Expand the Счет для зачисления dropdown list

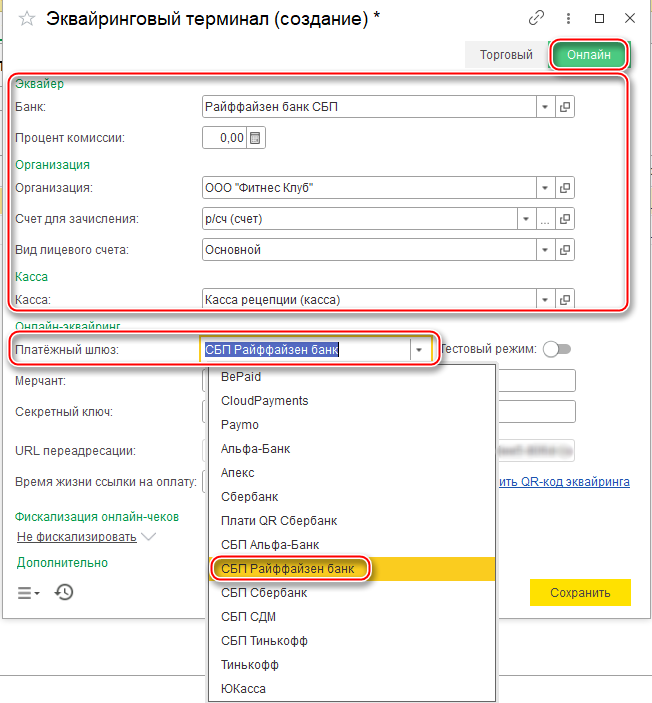coord(526,219)
